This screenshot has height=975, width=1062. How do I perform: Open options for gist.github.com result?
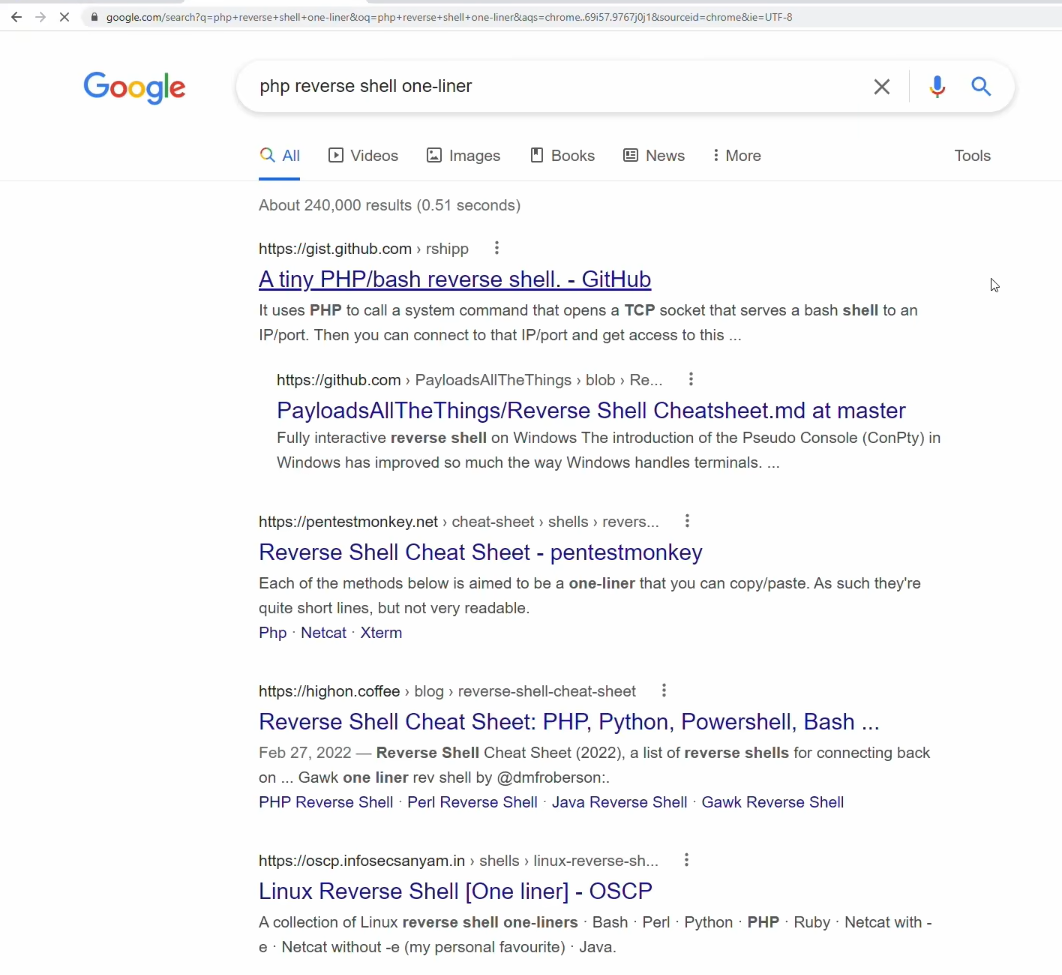click(x=496, y=248)
